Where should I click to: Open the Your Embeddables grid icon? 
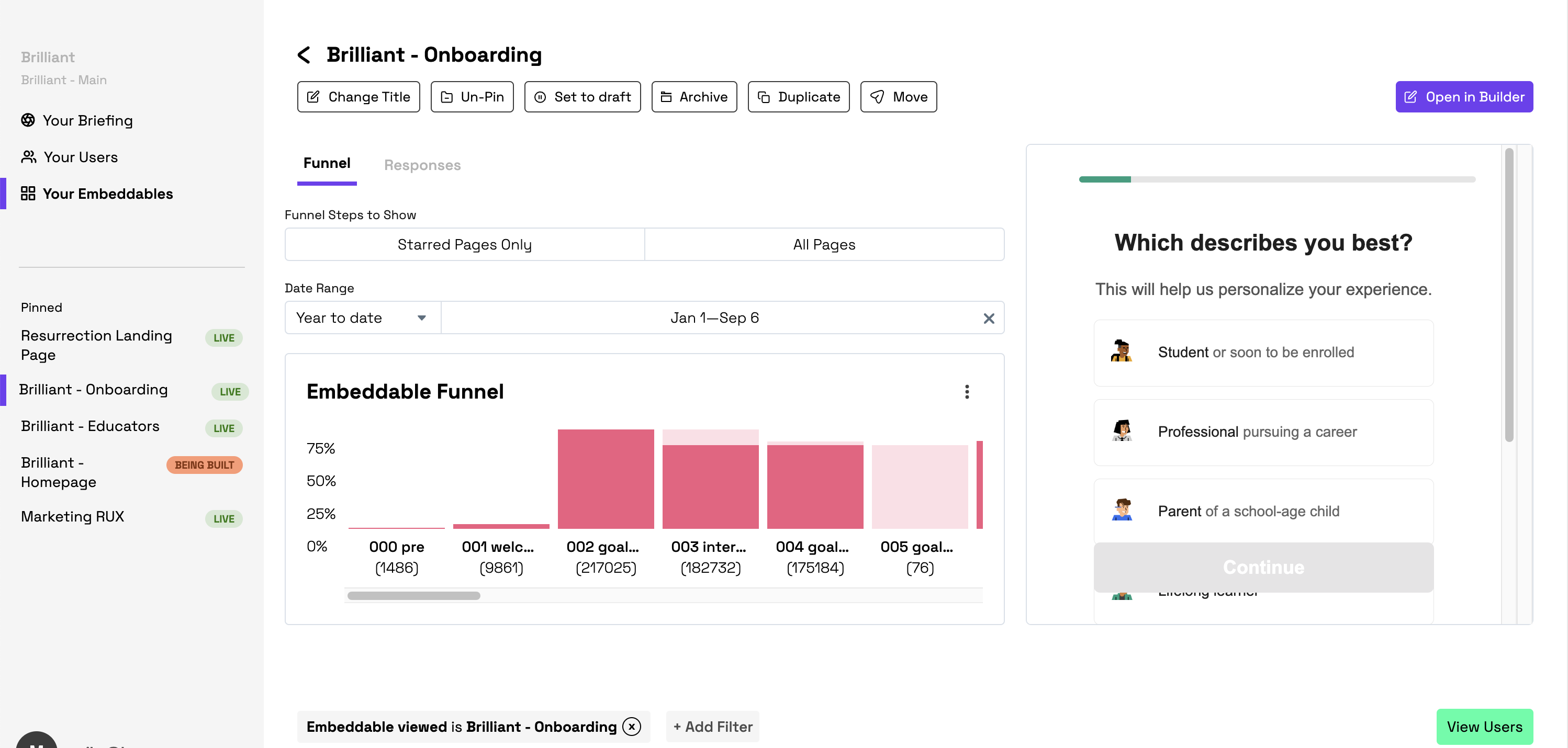click(x=28, y=194)
